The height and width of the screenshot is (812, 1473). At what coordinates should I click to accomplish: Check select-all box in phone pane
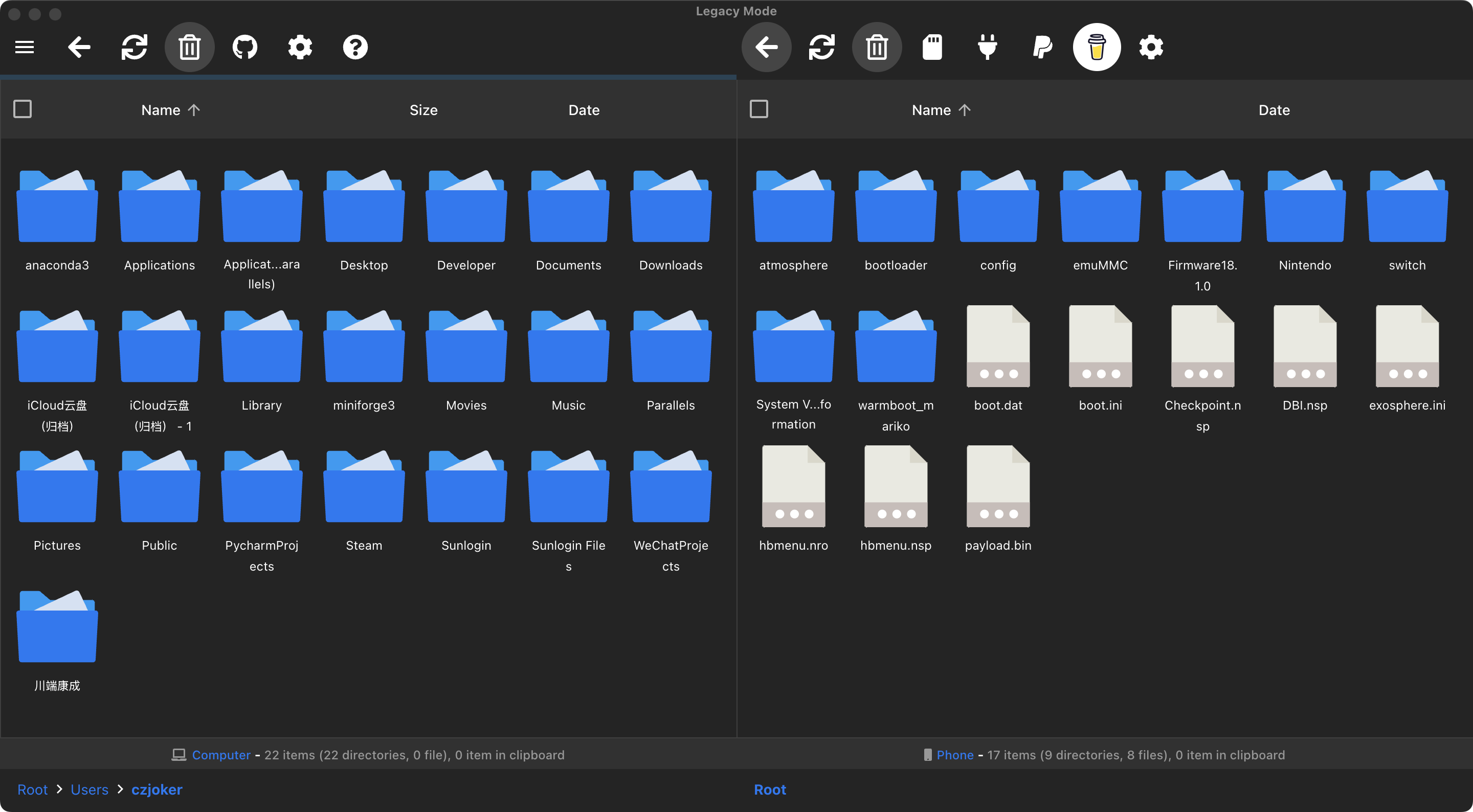[759, 109]
